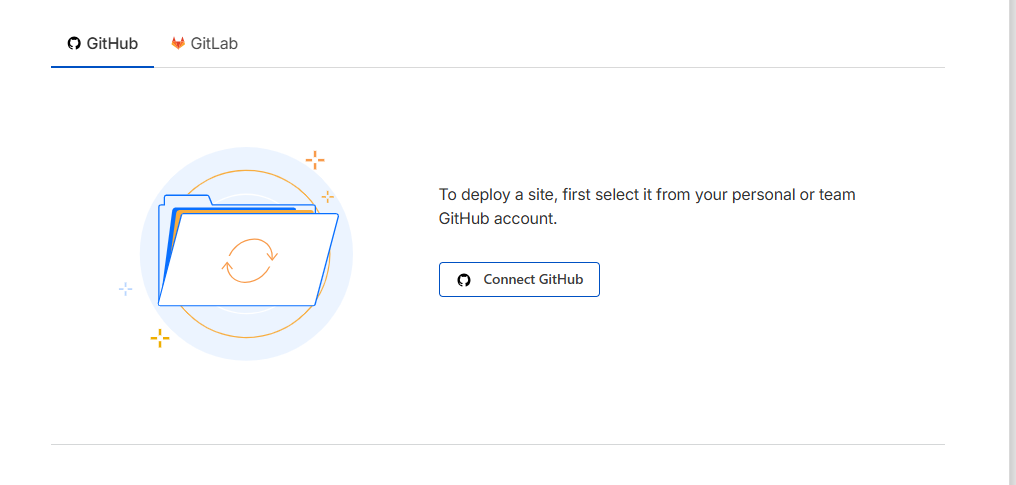
Task: Open the GitLab tab
Action: [204, 44]
